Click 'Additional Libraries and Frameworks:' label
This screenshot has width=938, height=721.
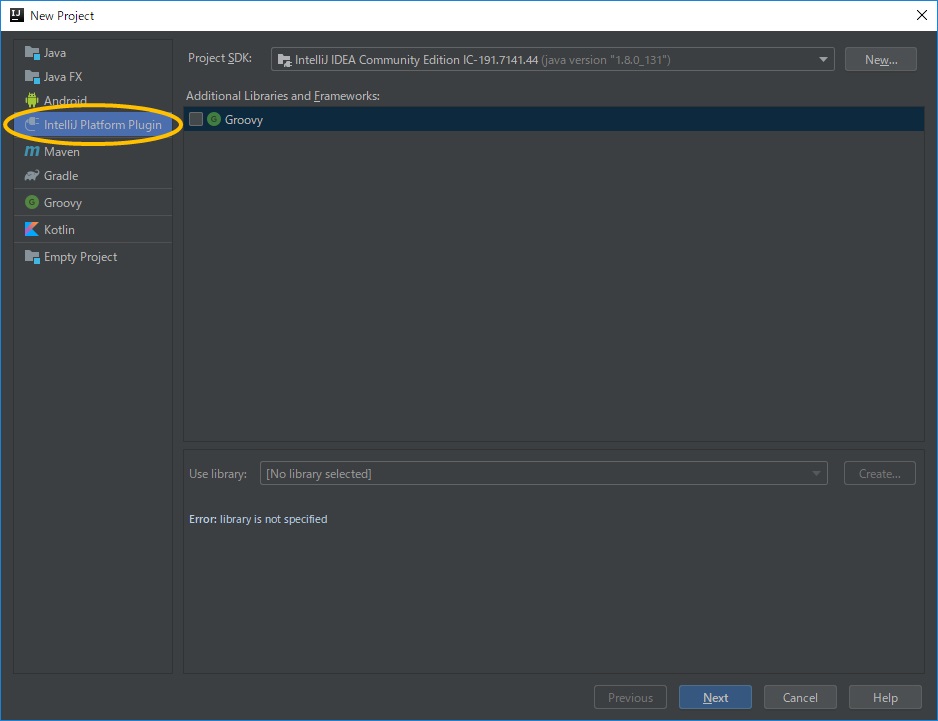click(x=283, y=96)
